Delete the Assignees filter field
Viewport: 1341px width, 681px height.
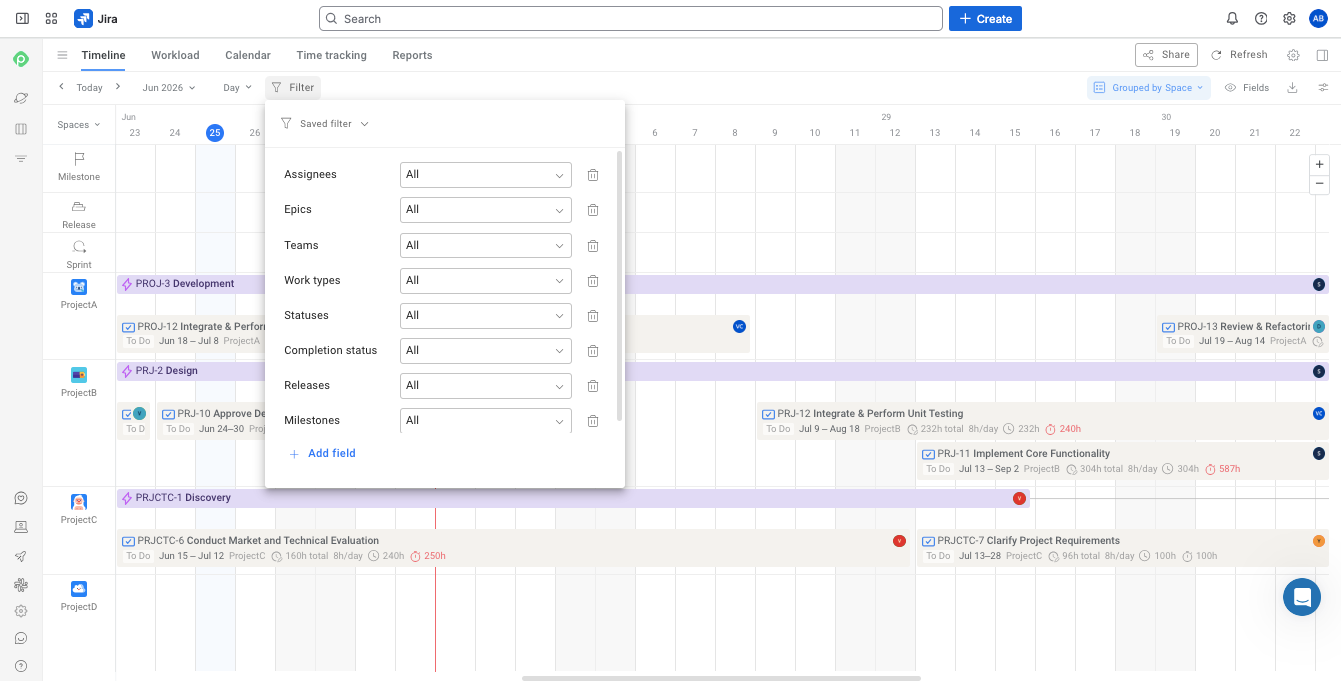pos(593,175)
